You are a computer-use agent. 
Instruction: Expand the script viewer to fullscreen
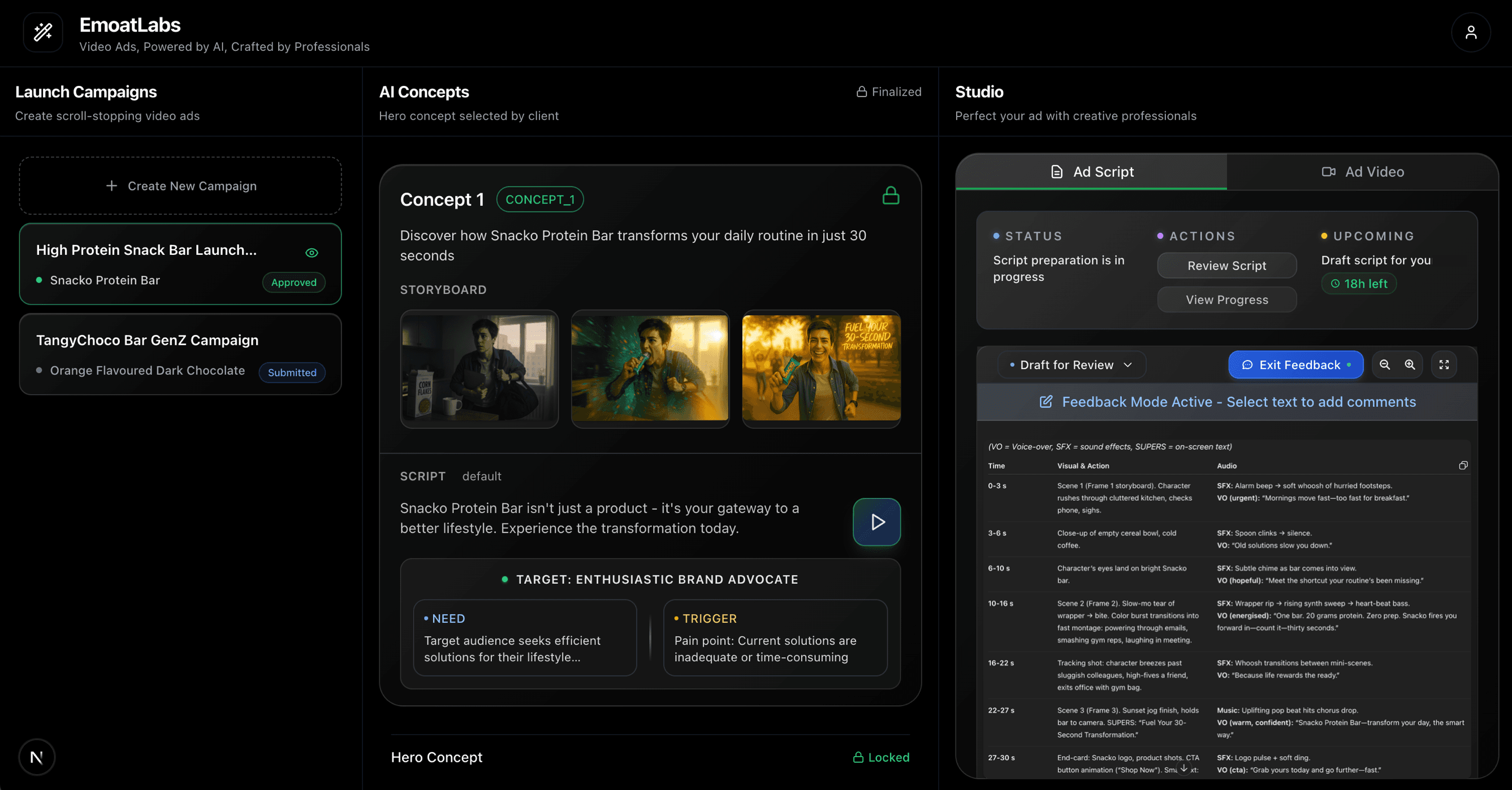(1445, 364)
